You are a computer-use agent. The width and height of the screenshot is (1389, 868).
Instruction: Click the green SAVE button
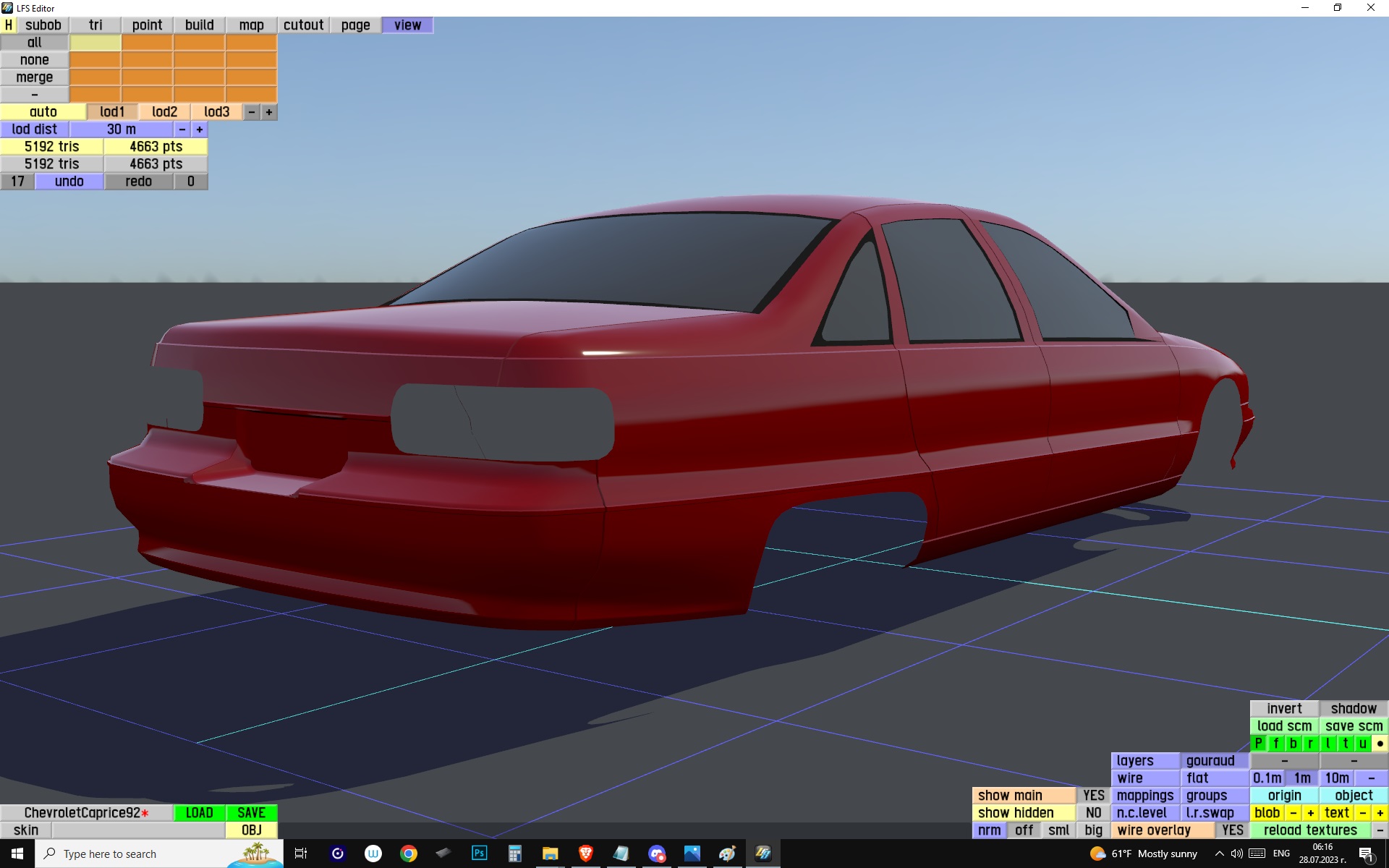tap(251, 813)
